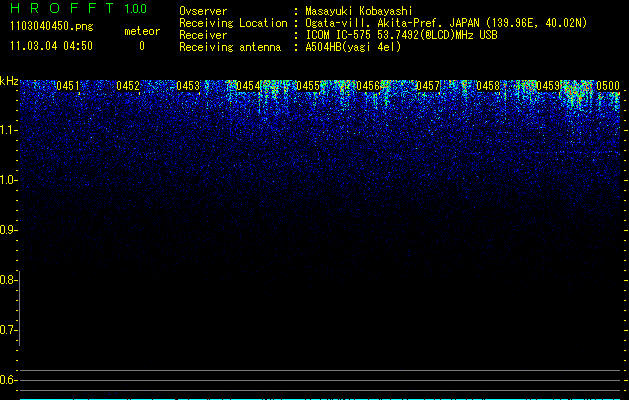Click the 0455 time marker
The image size is (629, 400).
click(308, 86)
